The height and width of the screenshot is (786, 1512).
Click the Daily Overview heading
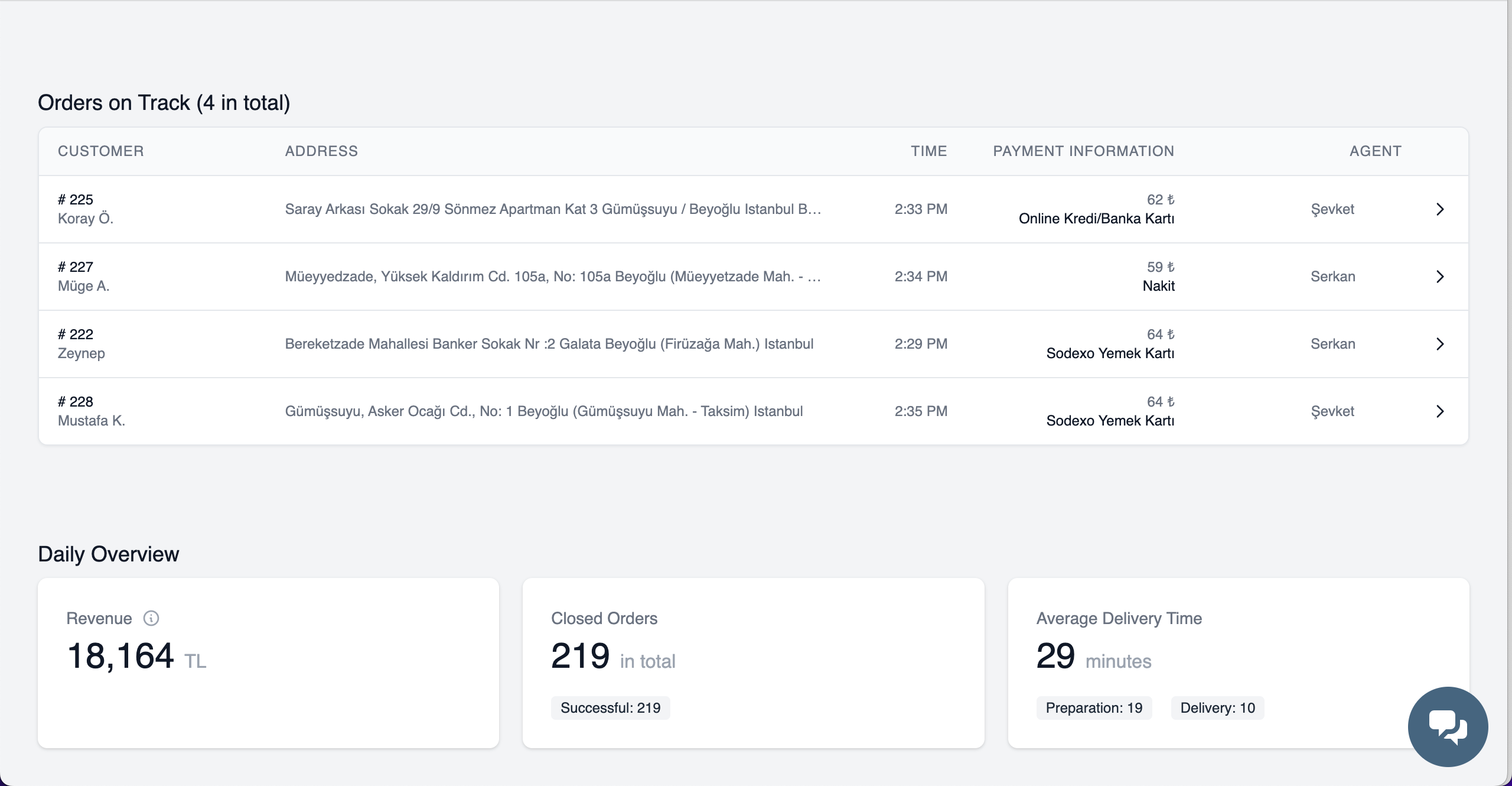tap(108, 554)
